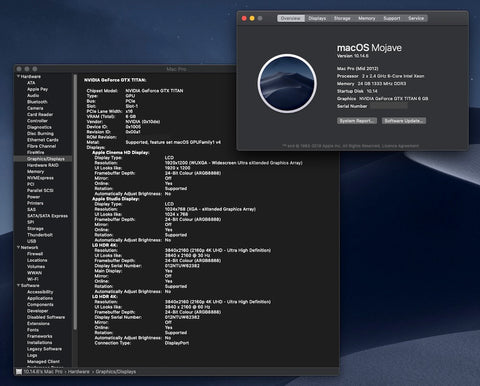Select SATA/SATA Express in the sidebar
The height and width of the screenshot is (386, 480).
[x=47, y=216]
